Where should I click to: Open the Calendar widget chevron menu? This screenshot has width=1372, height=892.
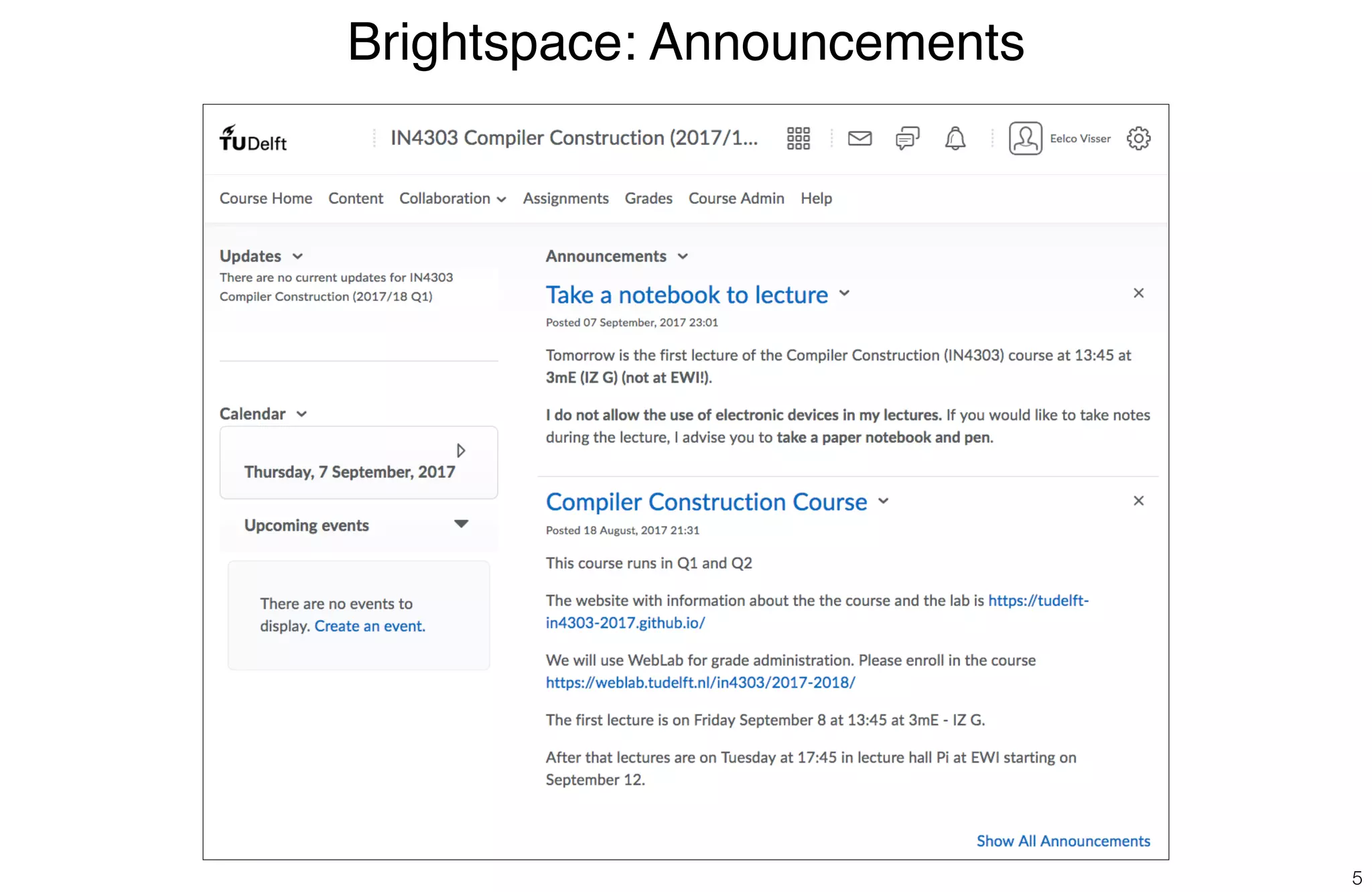point(302,414)
